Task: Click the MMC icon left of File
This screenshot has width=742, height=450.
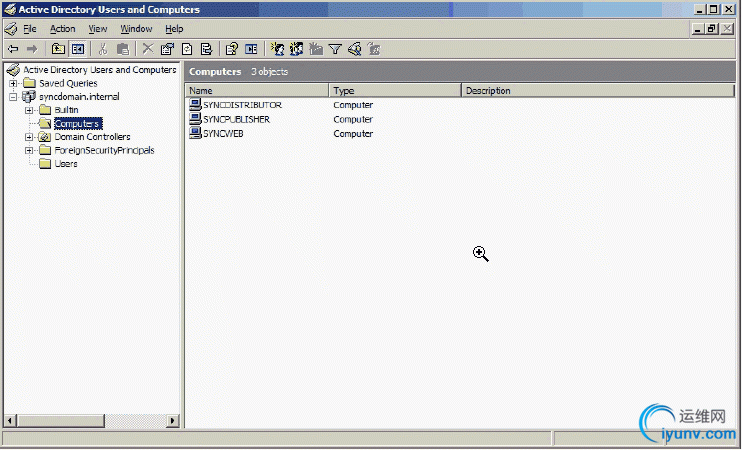Action: click(x=11, y=29)
